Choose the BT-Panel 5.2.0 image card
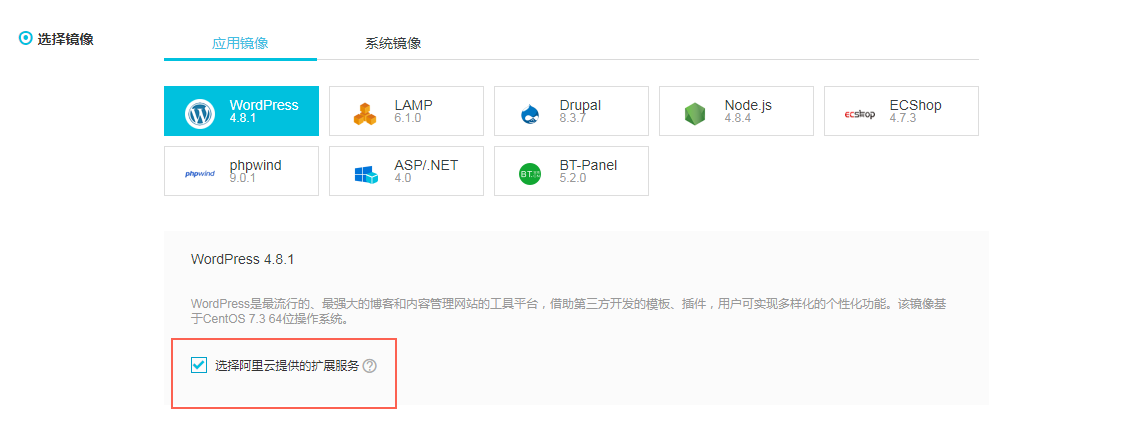This screenshot has height=435, width=1121. point(571,171)
